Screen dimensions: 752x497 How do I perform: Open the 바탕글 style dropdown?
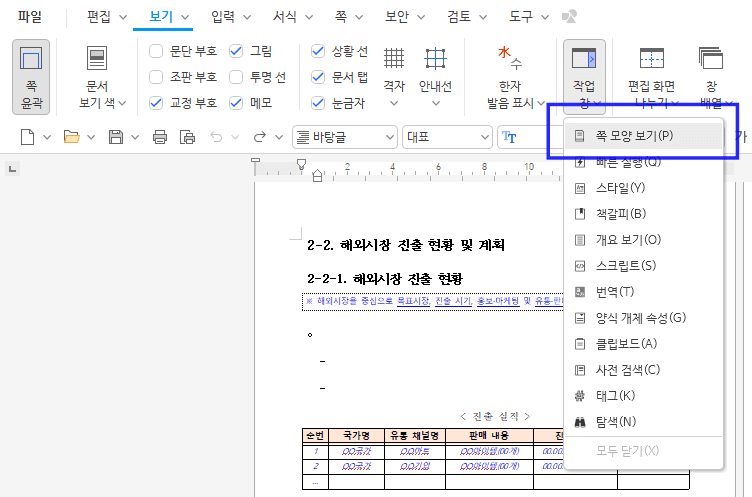pyautogui.click(x=345, y=137)
